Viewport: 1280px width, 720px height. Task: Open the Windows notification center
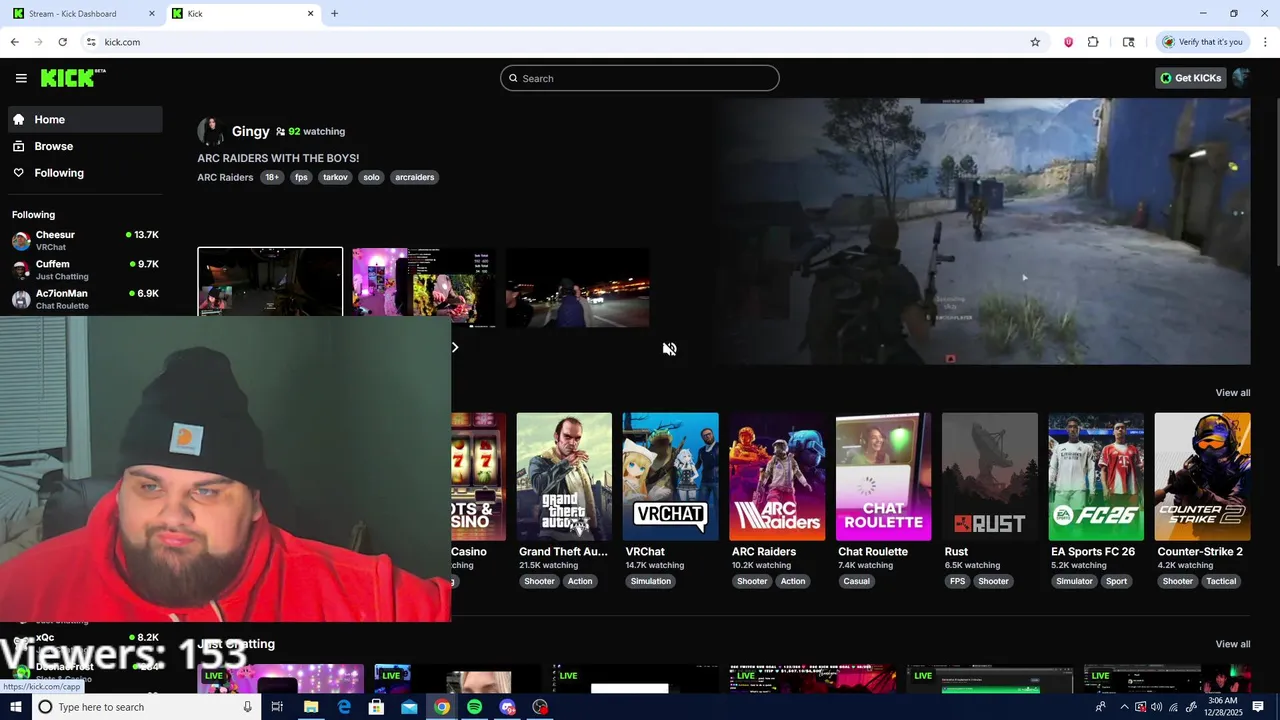[1258, 707]
